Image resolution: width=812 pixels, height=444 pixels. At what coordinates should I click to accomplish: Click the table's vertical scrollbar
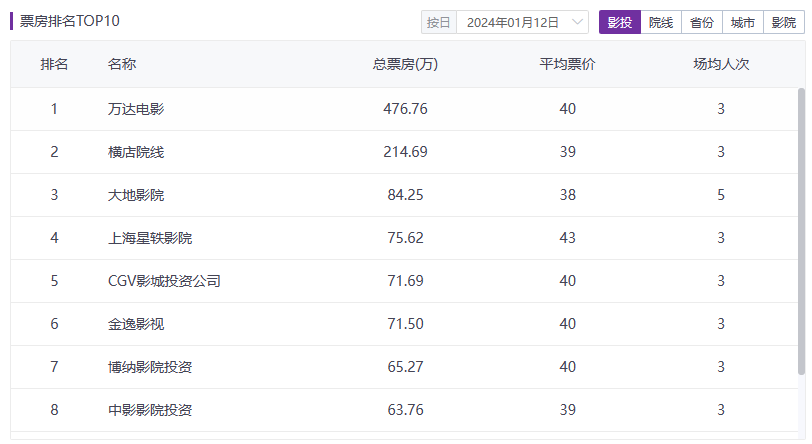point(801,230)
